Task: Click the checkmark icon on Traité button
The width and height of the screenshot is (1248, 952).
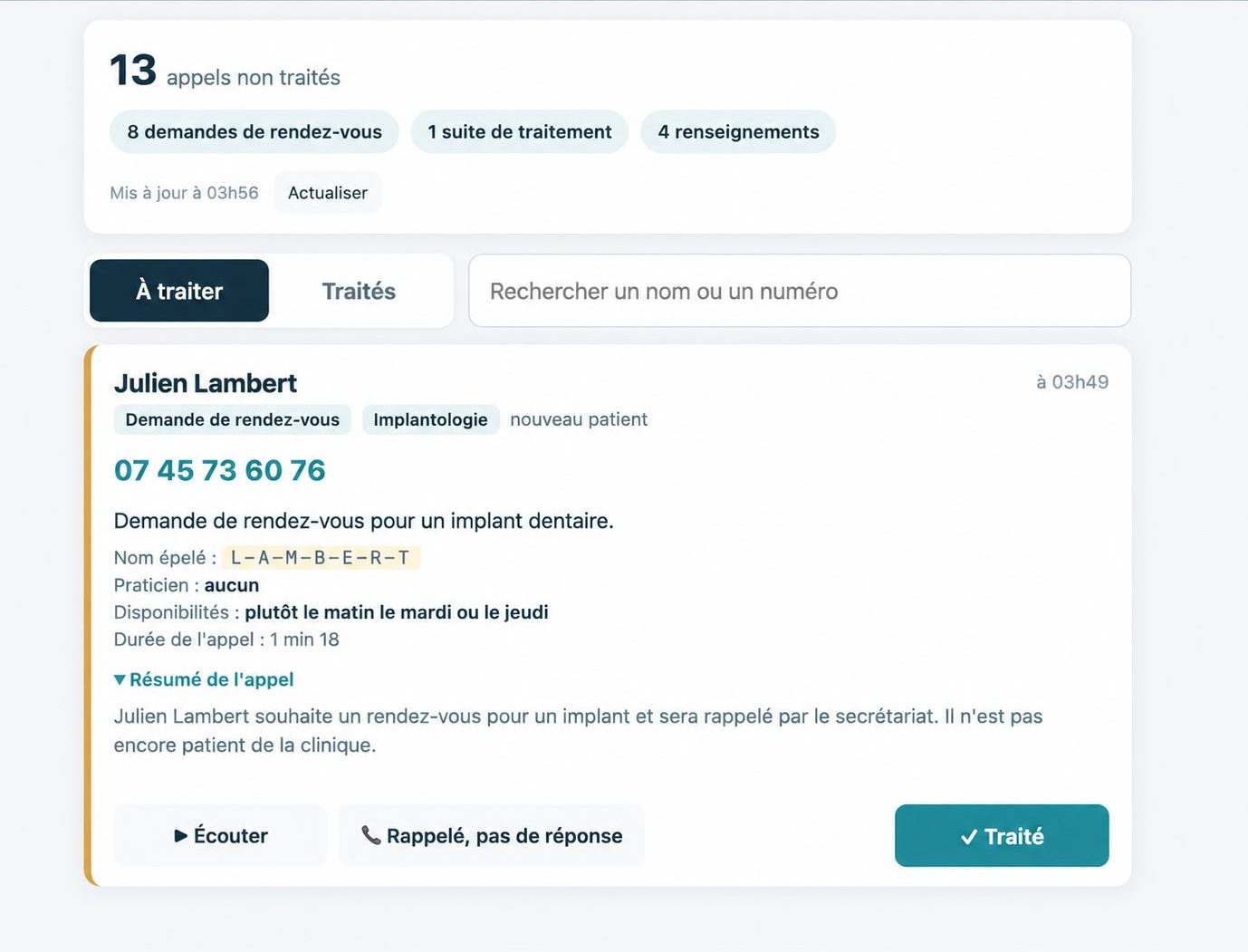Action: click(968, 837)
